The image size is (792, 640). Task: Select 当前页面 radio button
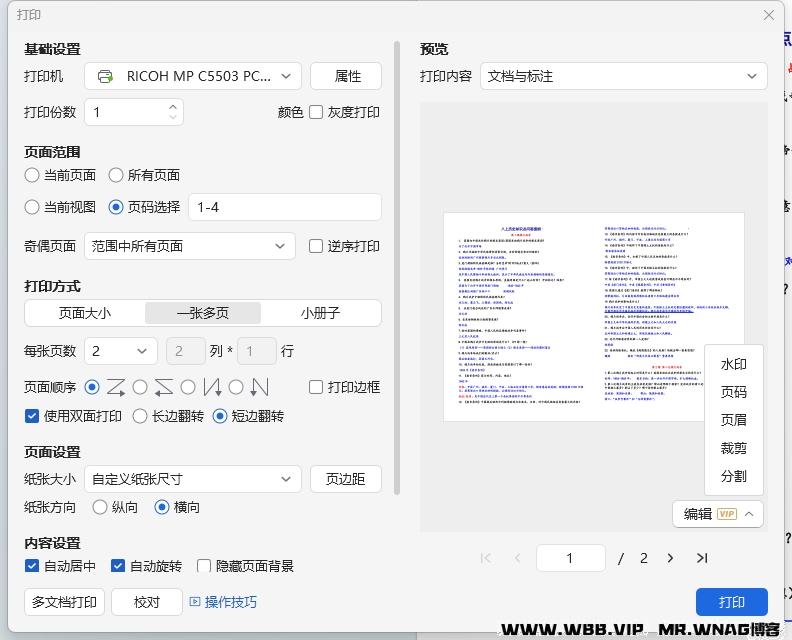(x=31, y=175)
